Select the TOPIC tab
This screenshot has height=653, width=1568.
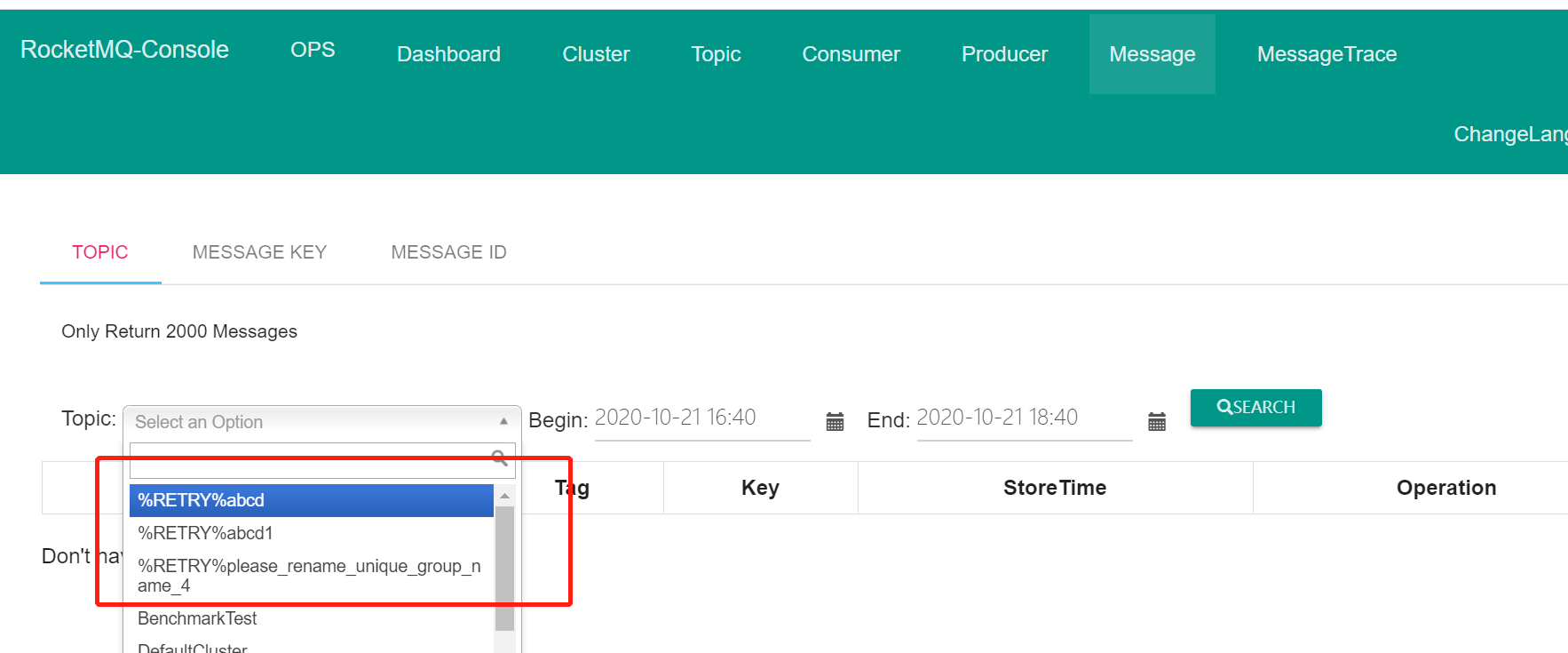(100, 252)
